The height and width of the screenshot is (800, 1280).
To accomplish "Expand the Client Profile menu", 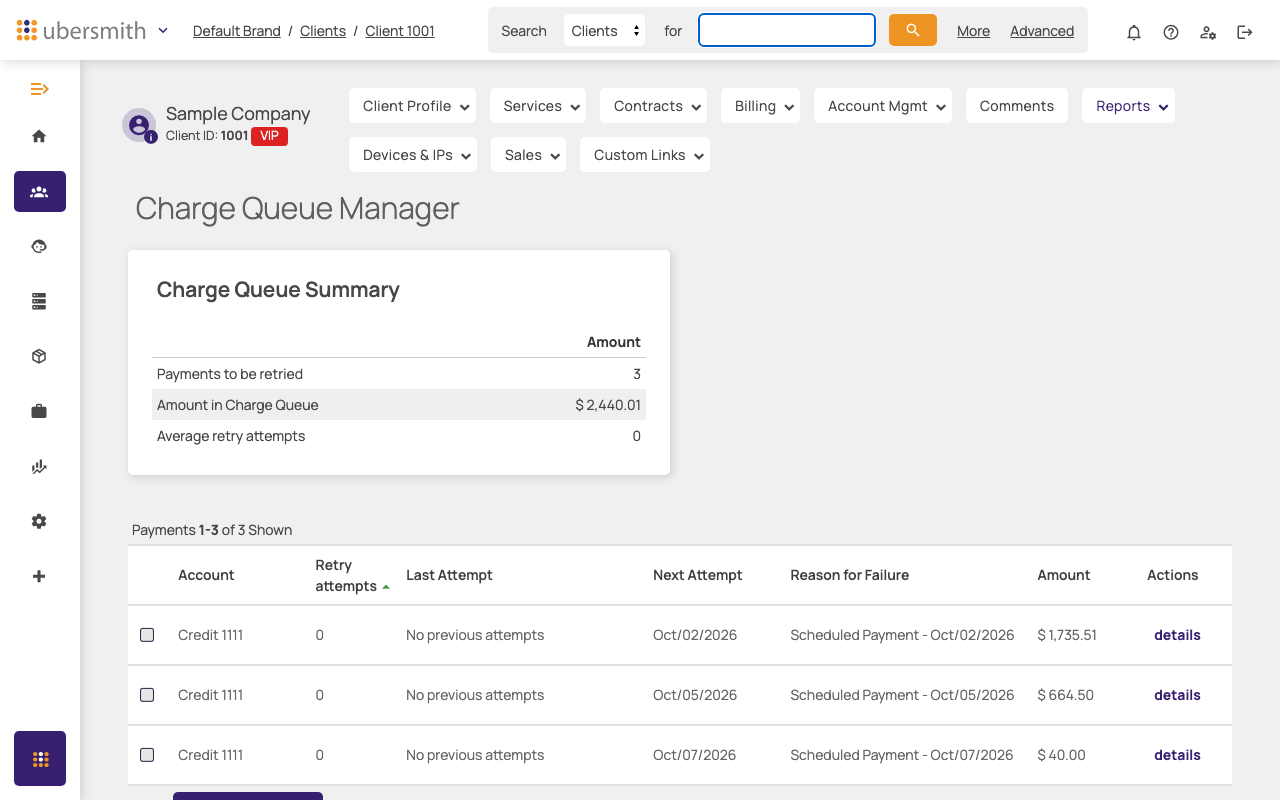I will (x=412, y=106).
